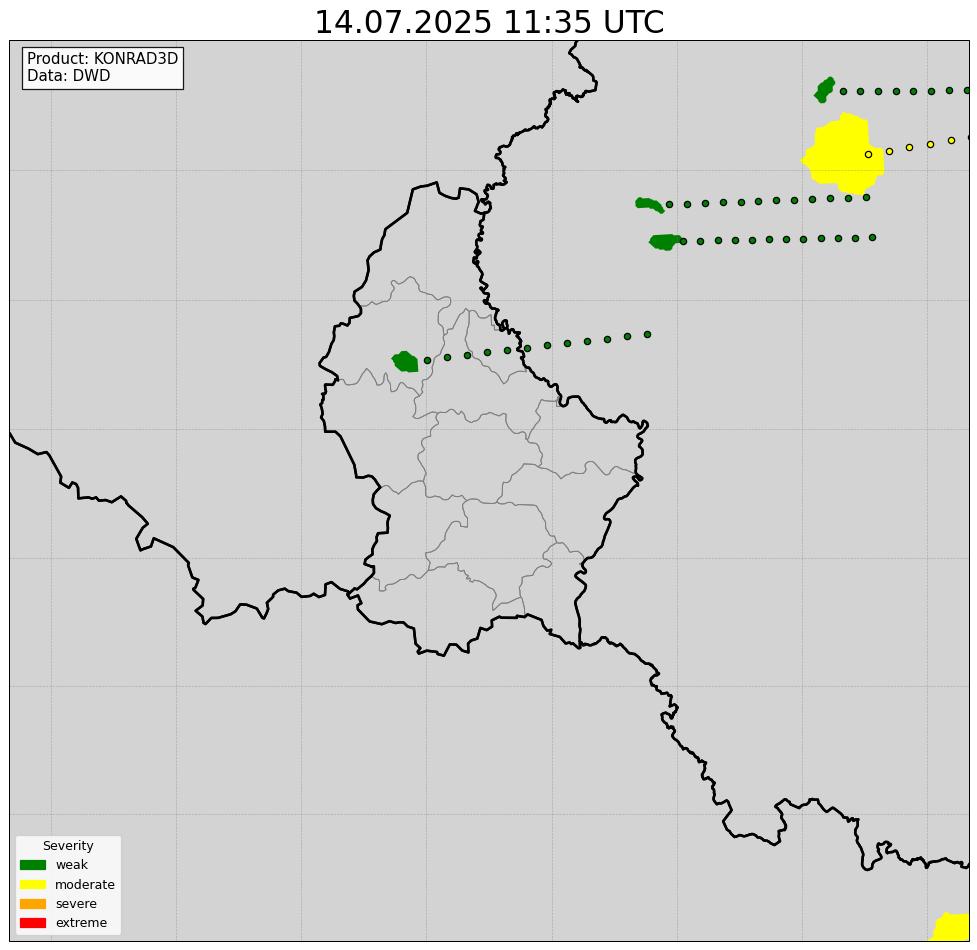Click the red extreme severity swatch

[x=32, y=923]
